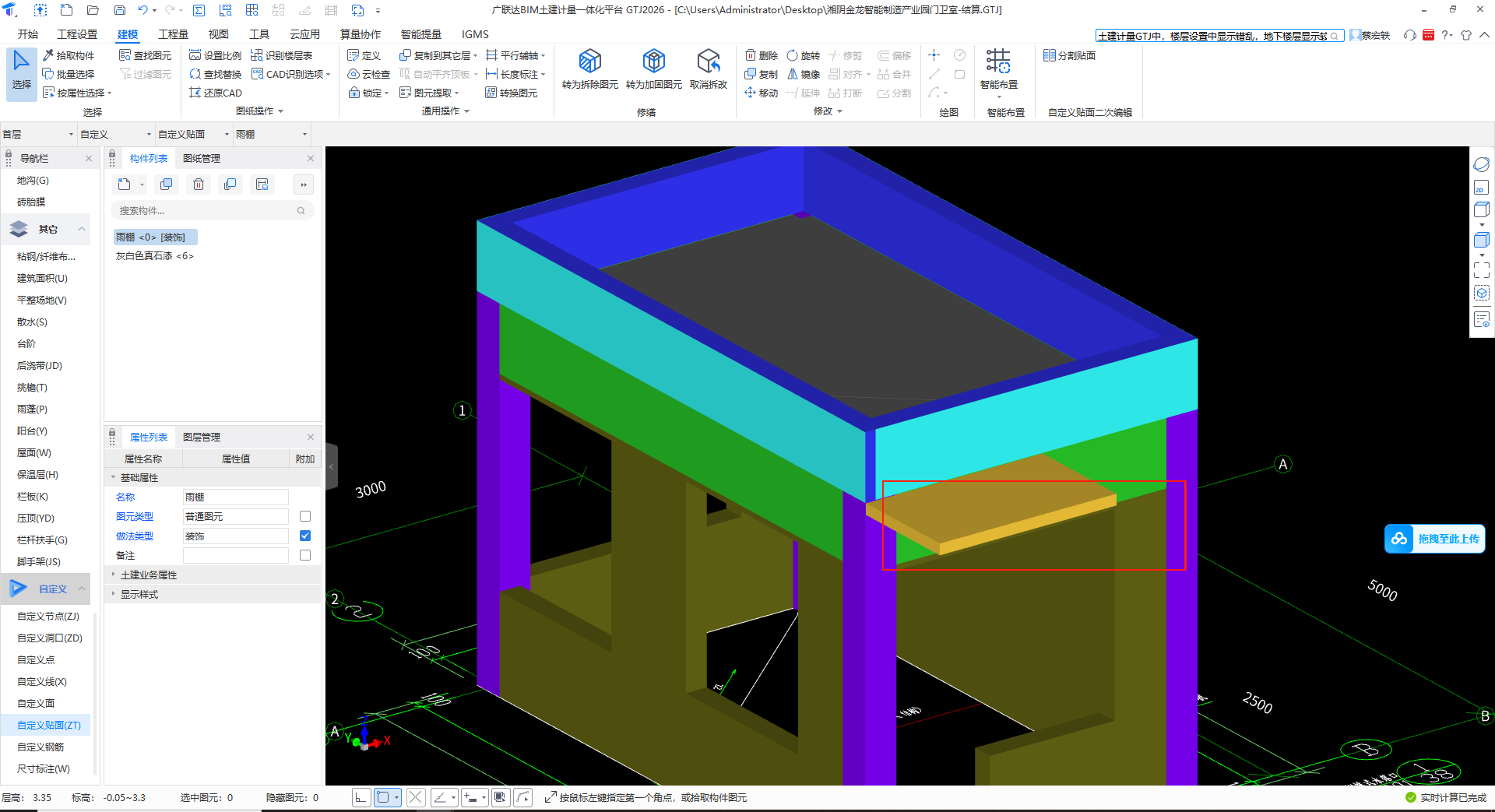Switch to 图纸管理 tab

[202, 158]
